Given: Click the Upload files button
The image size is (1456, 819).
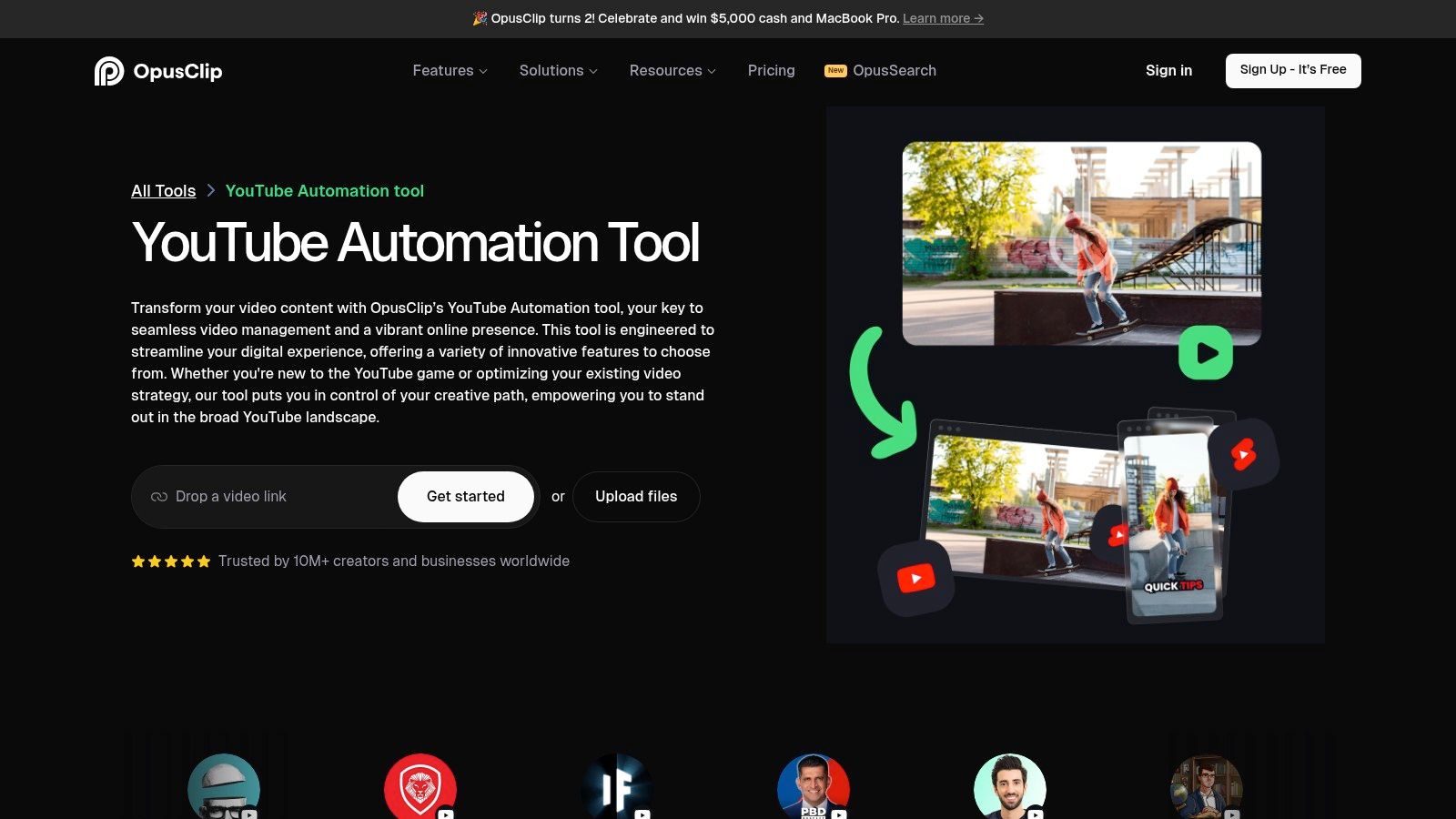Looking at the screenshot, I should tap(636, 497).
